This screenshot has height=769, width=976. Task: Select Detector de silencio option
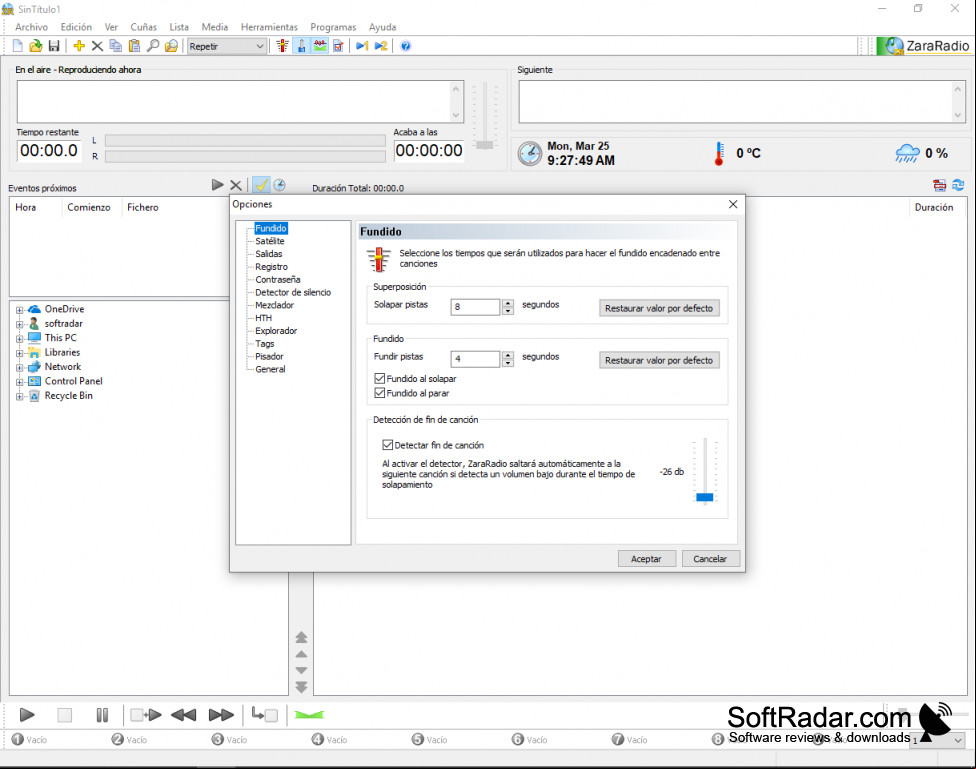(293, 292)
